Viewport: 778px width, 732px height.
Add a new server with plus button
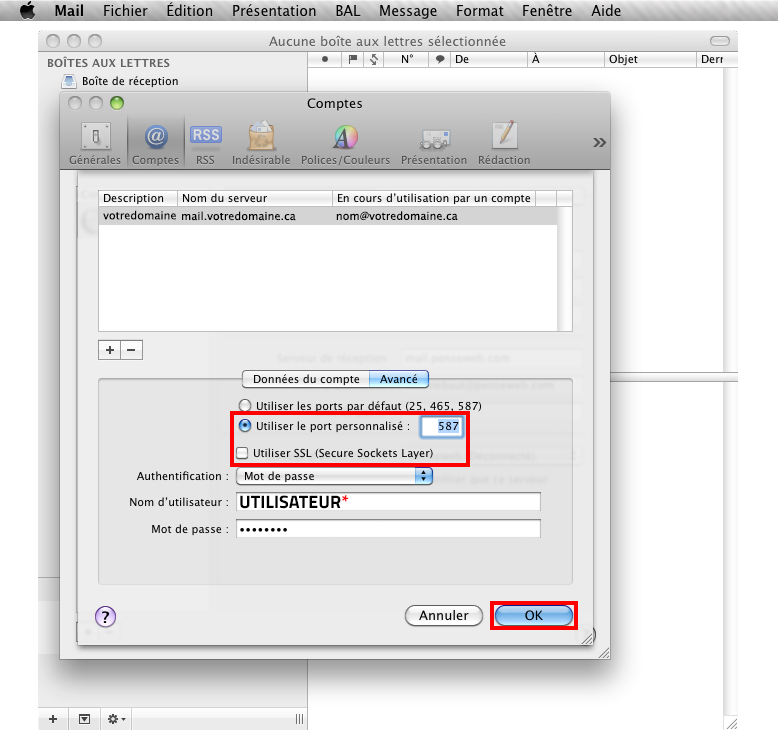pos(110,350)
